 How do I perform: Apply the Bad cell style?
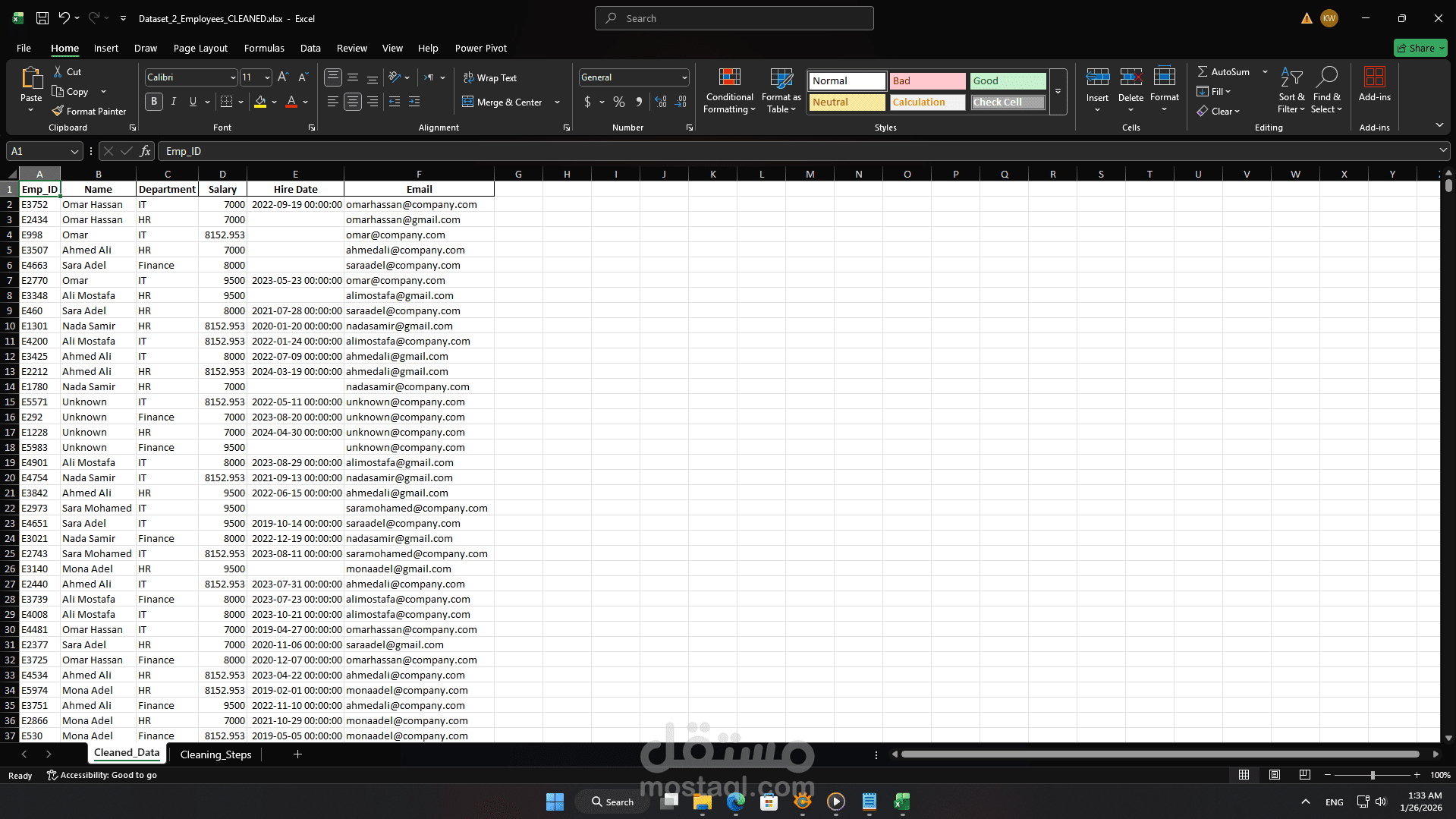point(927,80)
